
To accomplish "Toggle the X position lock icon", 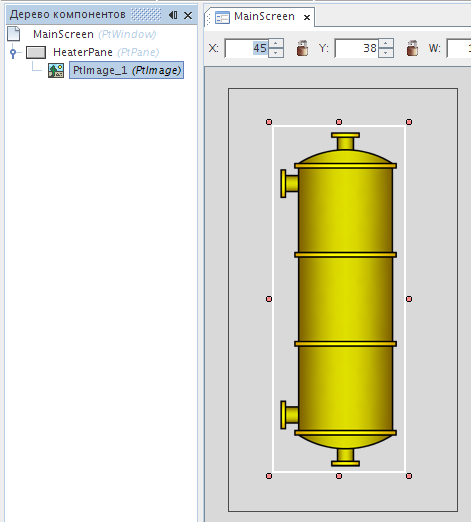I will point(302,48).
